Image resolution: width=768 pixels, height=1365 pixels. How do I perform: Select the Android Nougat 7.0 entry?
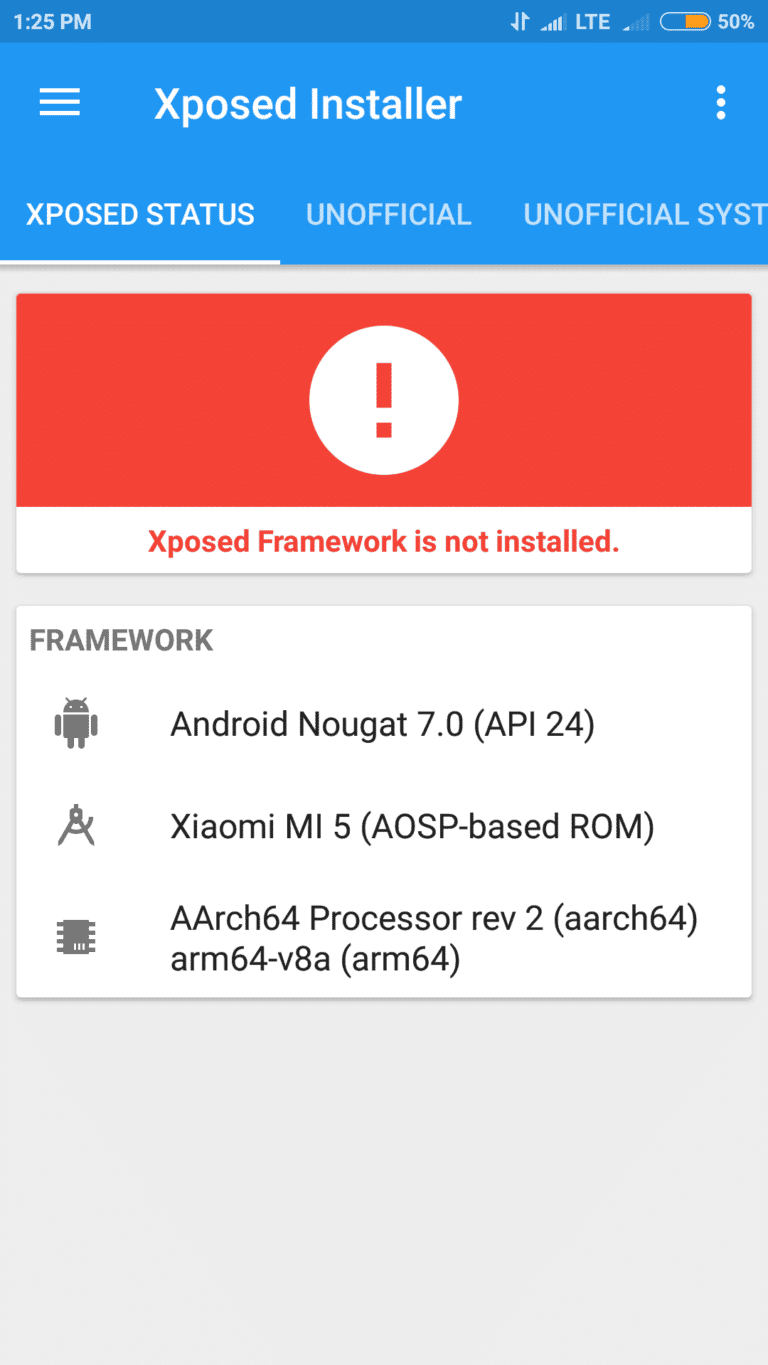click(384, 723)
